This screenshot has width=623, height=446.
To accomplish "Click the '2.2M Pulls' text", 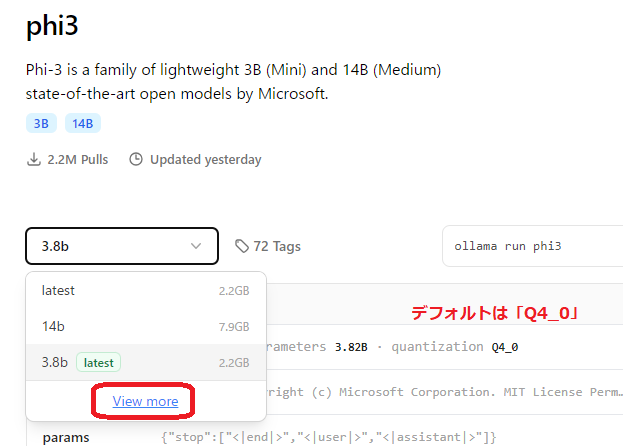I will (x=78, y=160).
